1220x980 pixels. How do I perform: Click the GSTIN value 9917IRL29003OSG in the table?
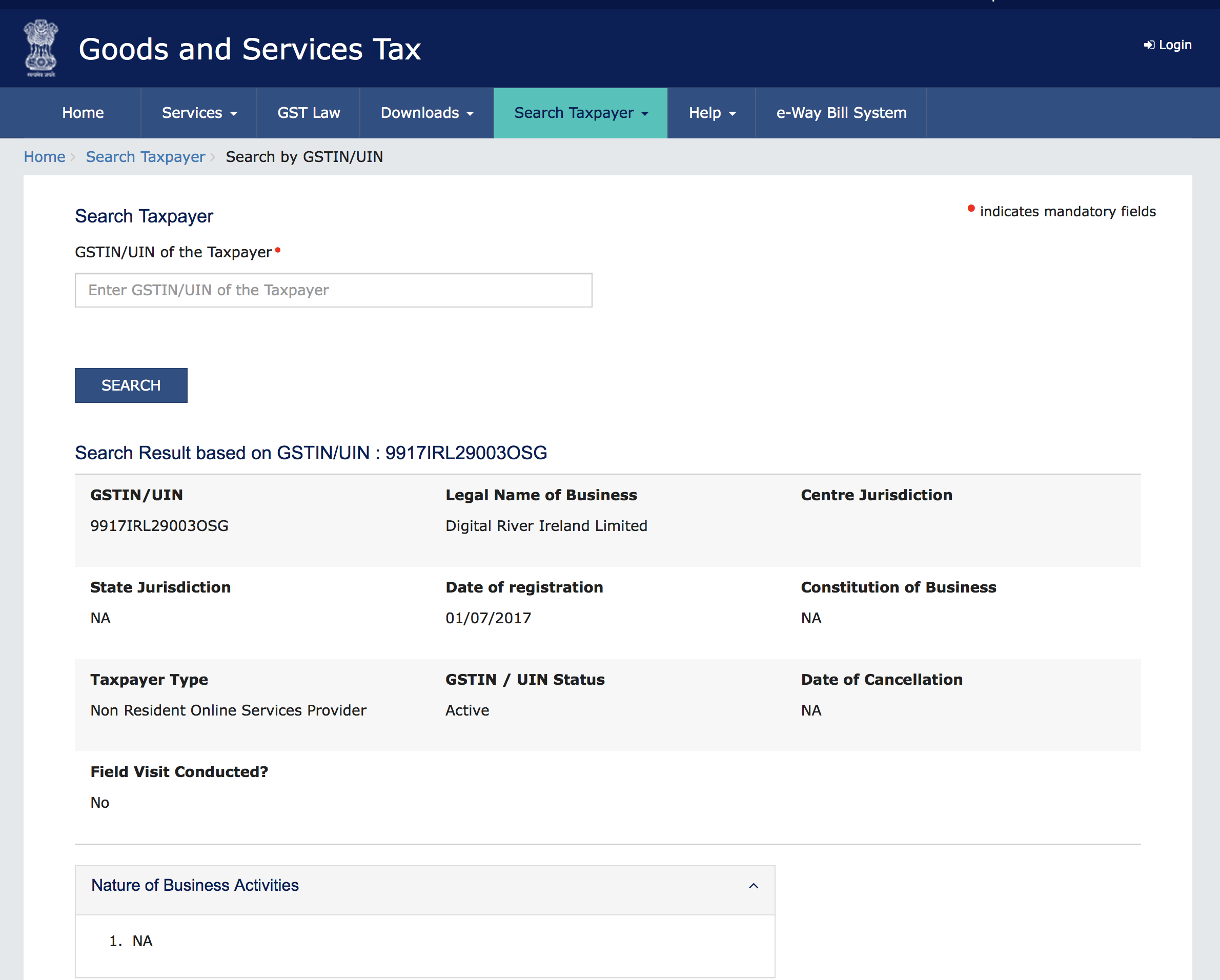click(159, 526)
